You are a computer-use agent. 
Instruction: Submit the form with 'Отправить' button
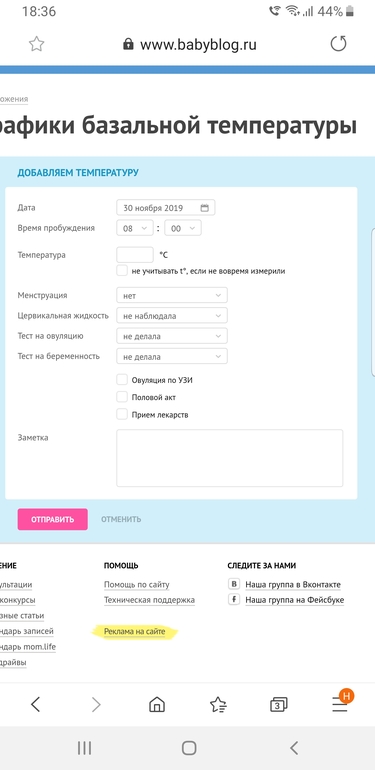pos(53,520)
